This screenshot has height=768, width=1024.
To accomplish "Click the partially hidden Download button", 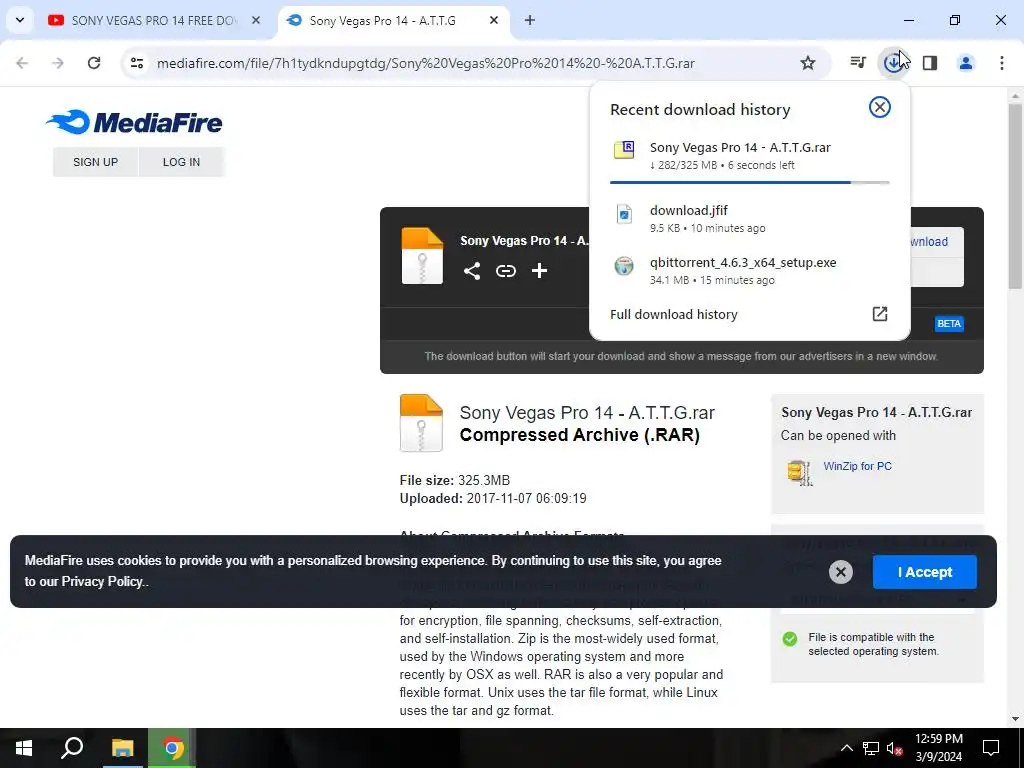I will click(936, 242).
